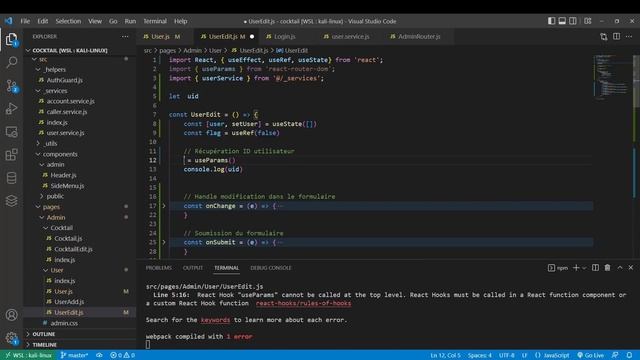Image resolution: width=640 pixels, height=360 pixels.
Task: Unfold the onChange function at line 17
Action: pos(164,206)
